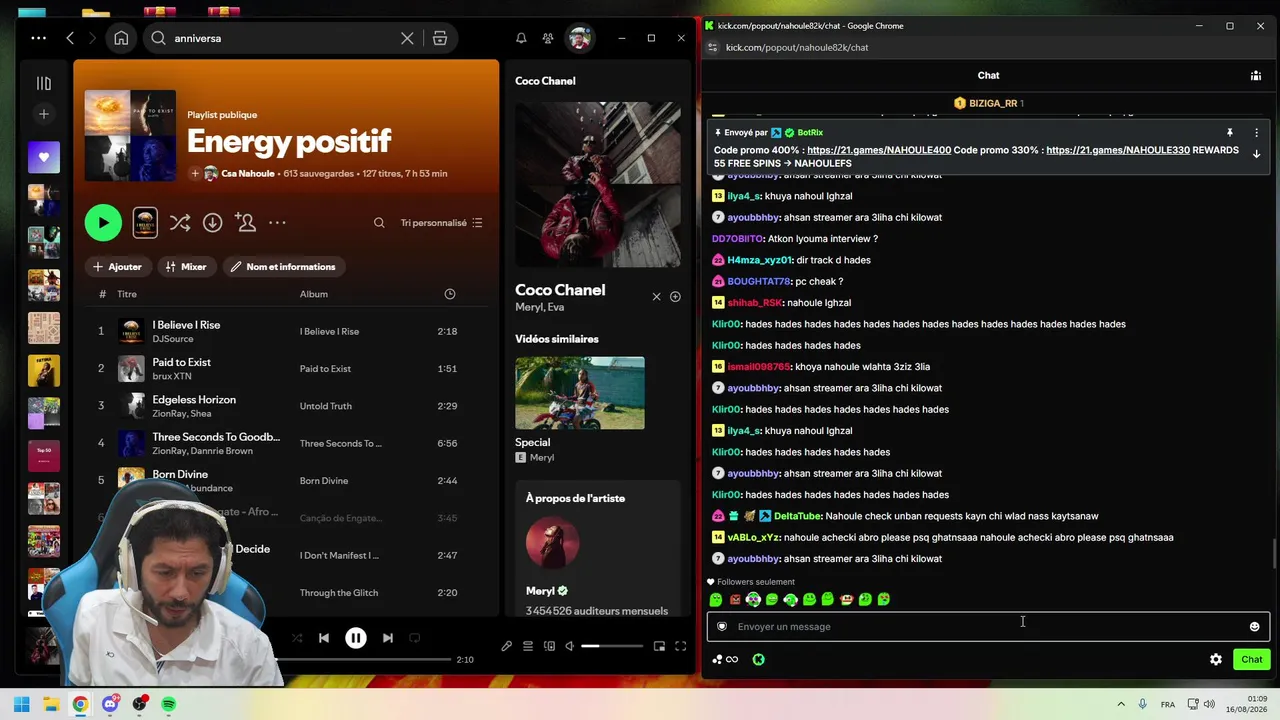Open Meryl artist profile picture
Viewport: 1280px width, 720px height.
tap(552, 543)
